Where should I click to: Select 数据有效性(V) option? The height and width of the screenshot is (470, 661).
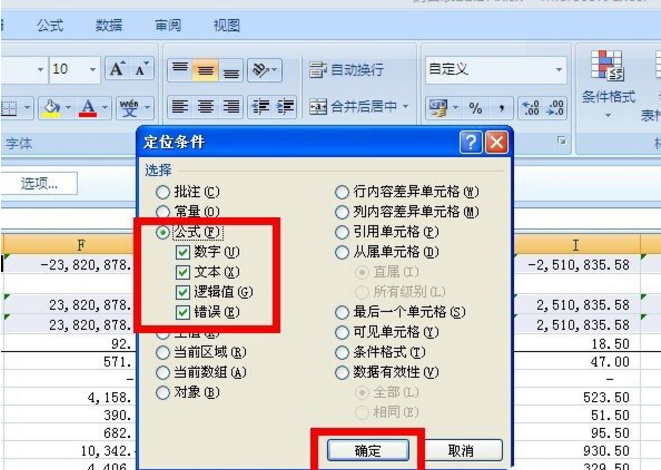pos(387,373)
